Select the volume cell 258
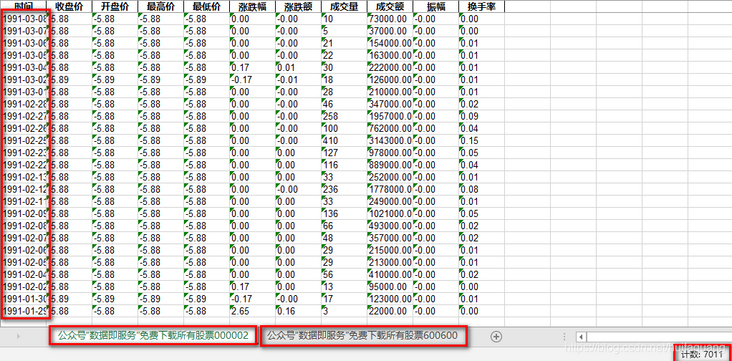 (x=344, y=116)
